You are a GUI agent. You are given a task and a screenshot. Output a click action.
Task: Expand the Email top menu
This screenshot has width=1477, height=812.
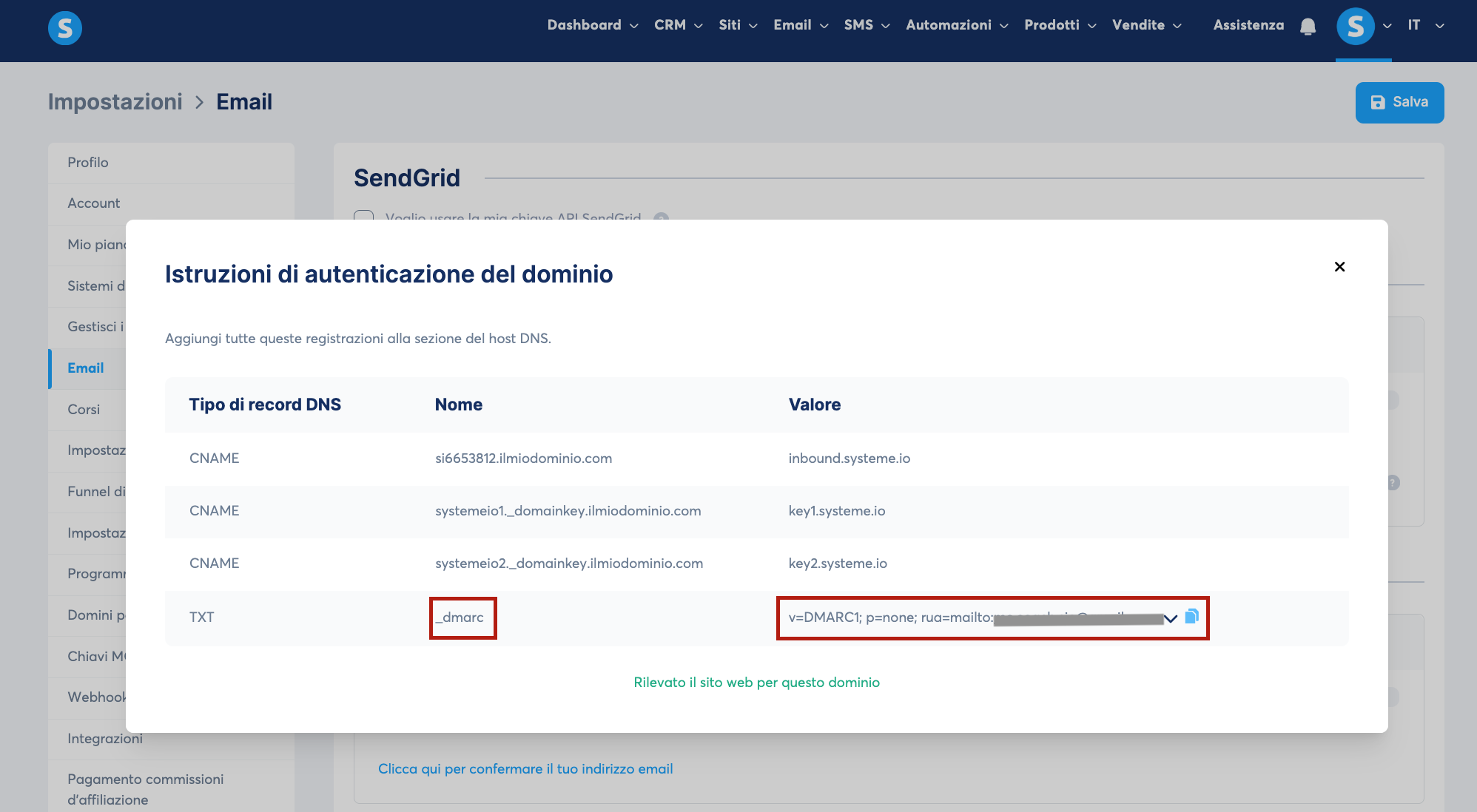(801, 25)
